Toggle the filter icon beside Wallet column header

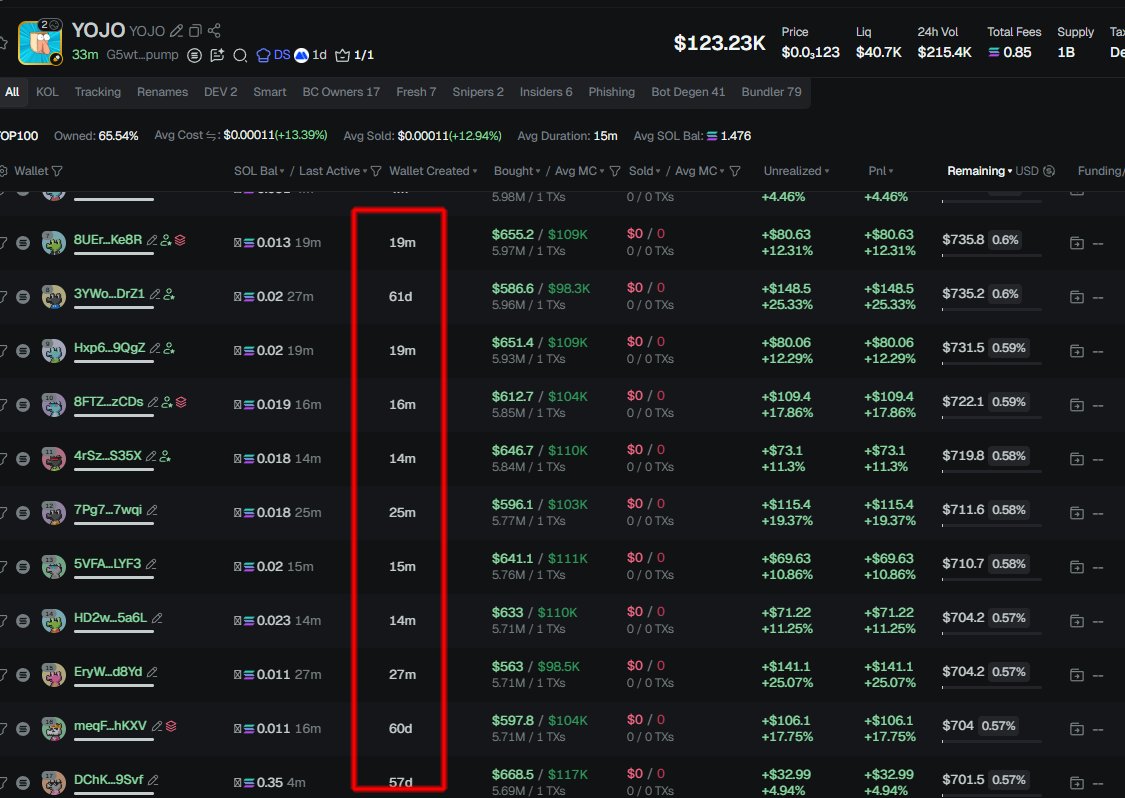(x=56, y=171)
